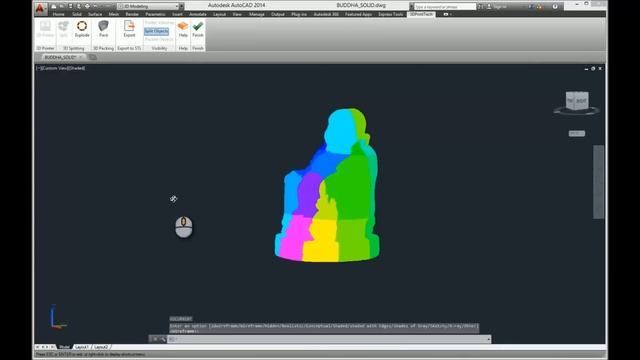The image size is (640, 360).
Task: Open the View ribbon tab
Action: pos(237,14)
